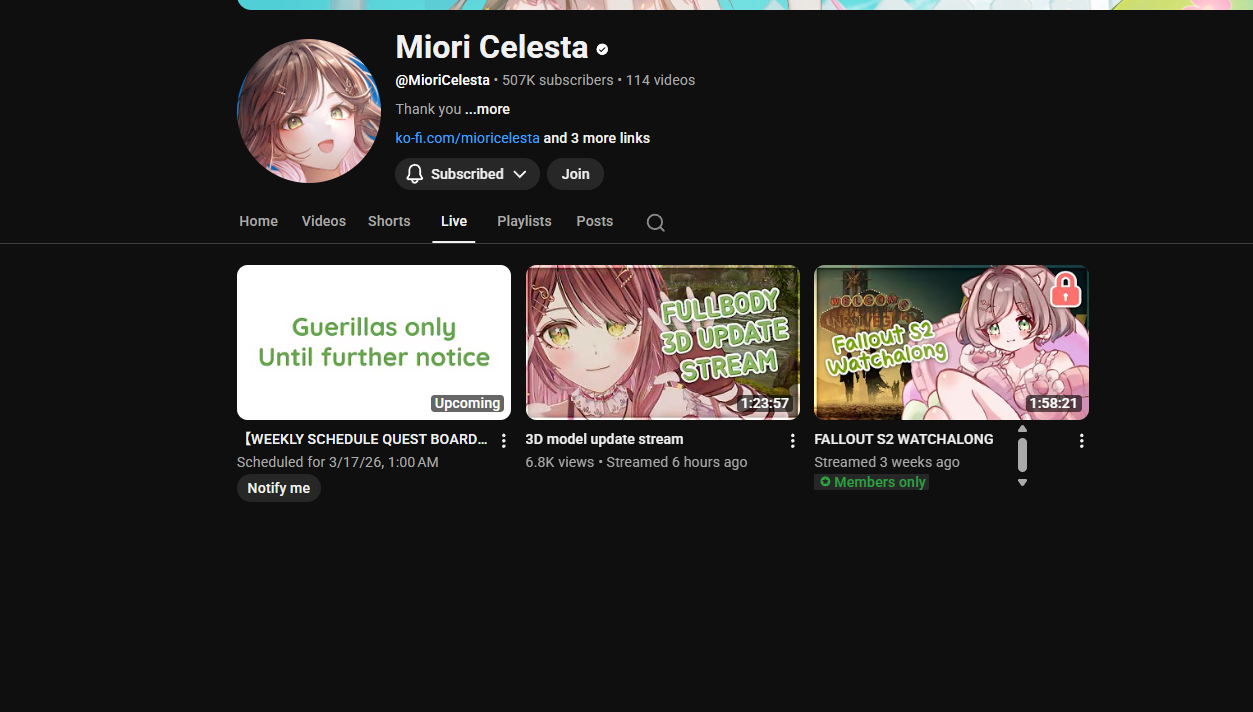The height and width of the screenshot is (712, 1253).
Task: Switch to the Shorts tab
Action: (389, 221)
